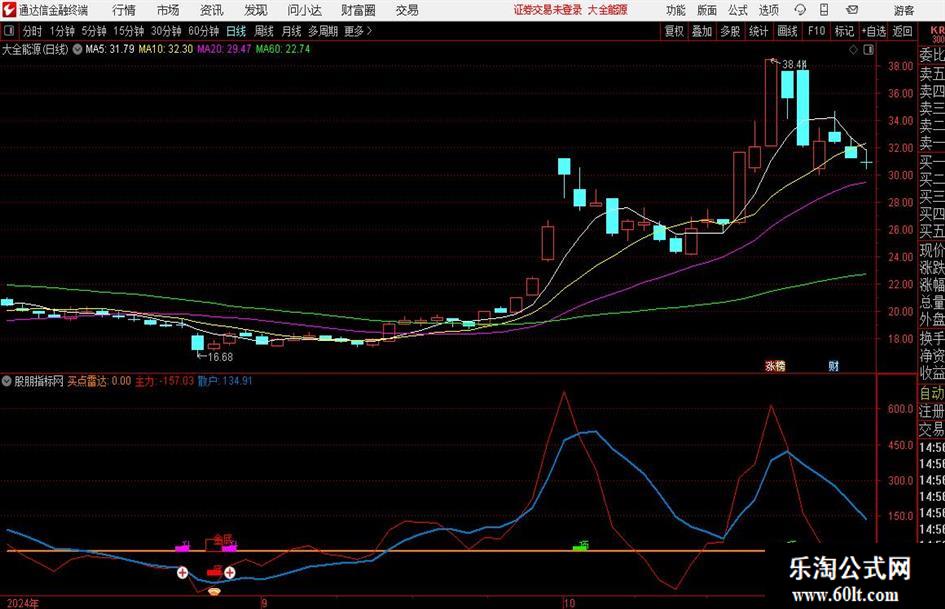Click the 返回 back button
945x609 pixels.
[902, 31]
